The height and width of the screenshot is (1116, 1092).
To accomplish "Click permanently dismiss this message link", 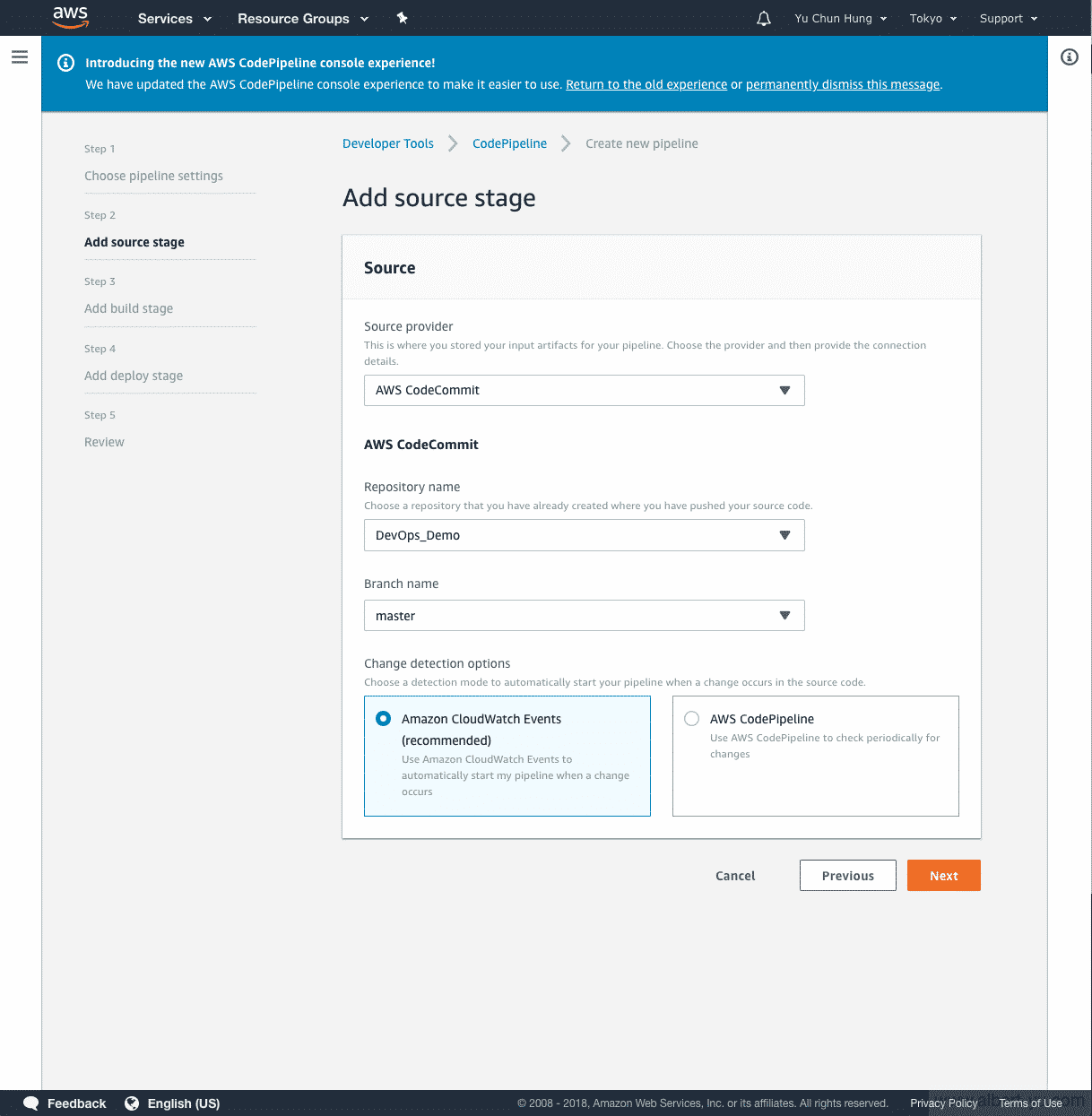I will [x=843, y=84].
